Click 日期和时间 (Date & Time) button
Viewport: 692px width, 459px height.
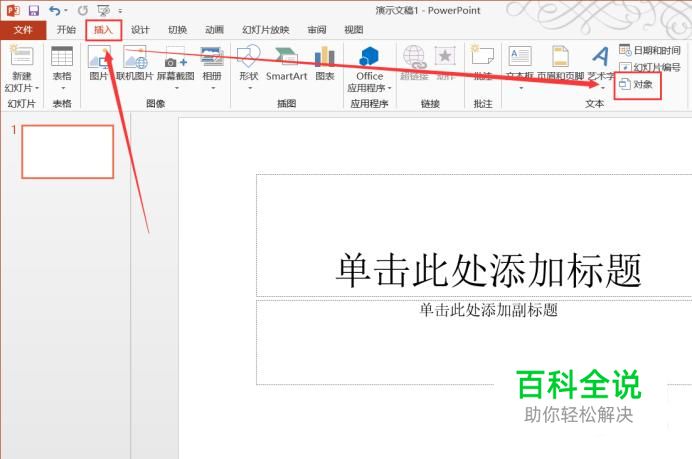click(x=649, y=50)
